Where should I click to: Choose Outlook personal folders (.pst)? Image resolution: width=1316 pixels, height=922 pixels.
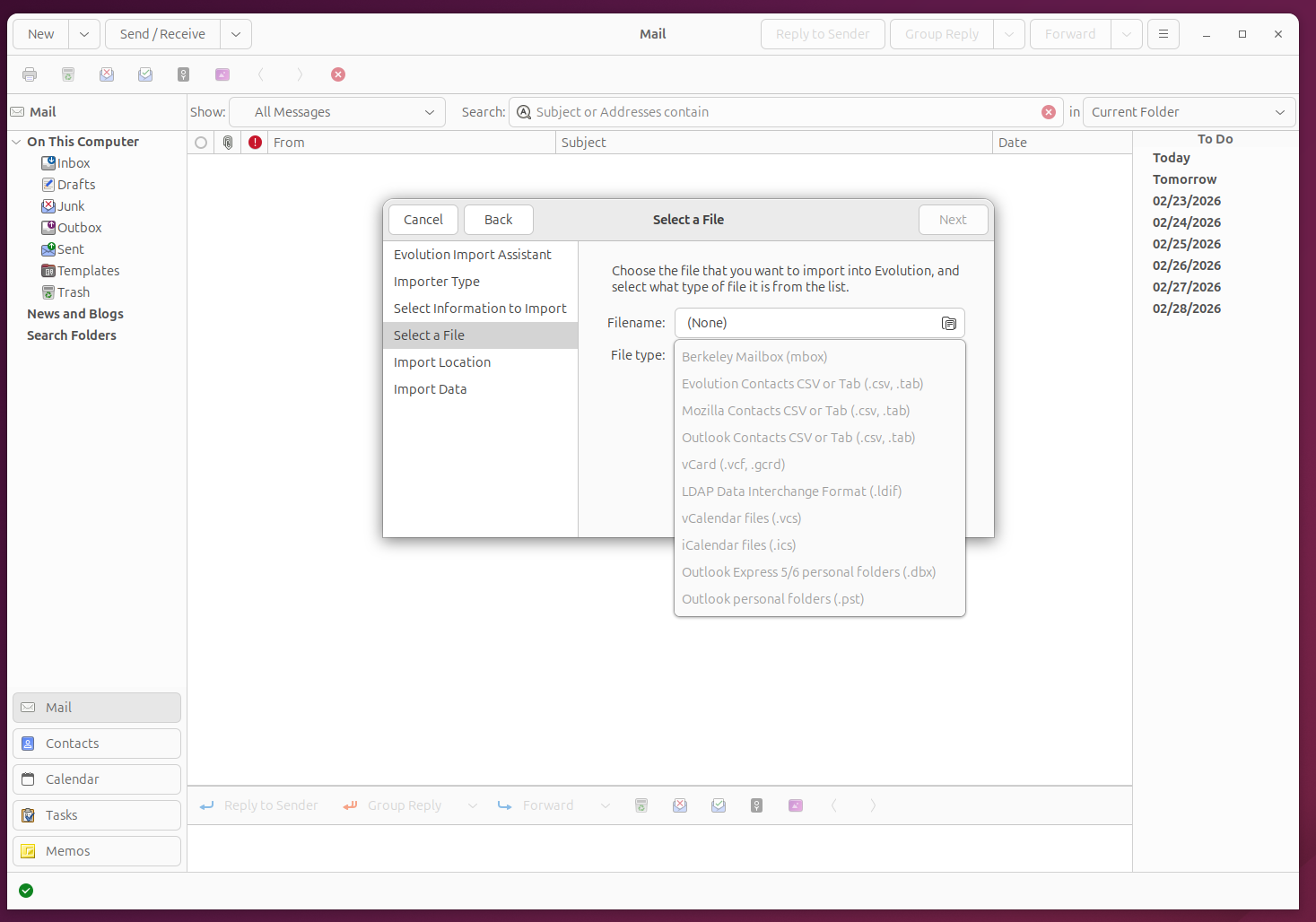click(x=820, y=599)
